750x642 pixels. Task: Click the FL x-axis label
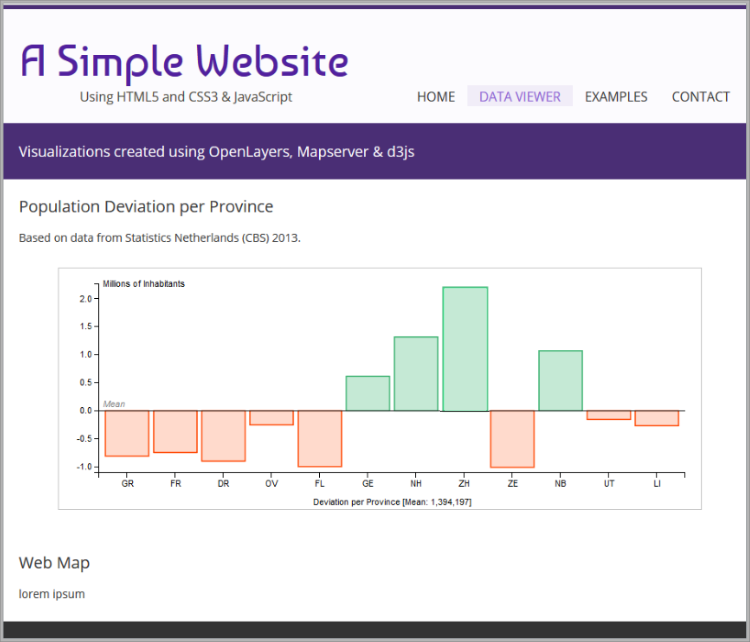[x=320, y=484]
